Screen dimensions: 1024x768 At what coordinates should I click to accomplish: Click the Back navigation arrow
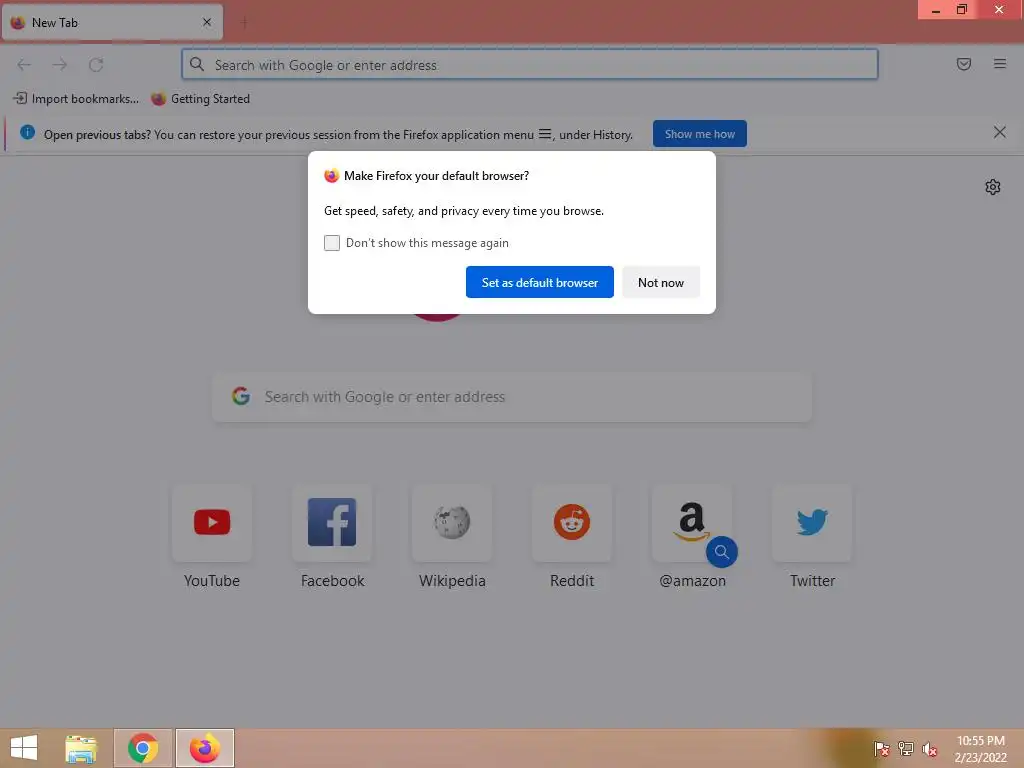pos(24,65)
